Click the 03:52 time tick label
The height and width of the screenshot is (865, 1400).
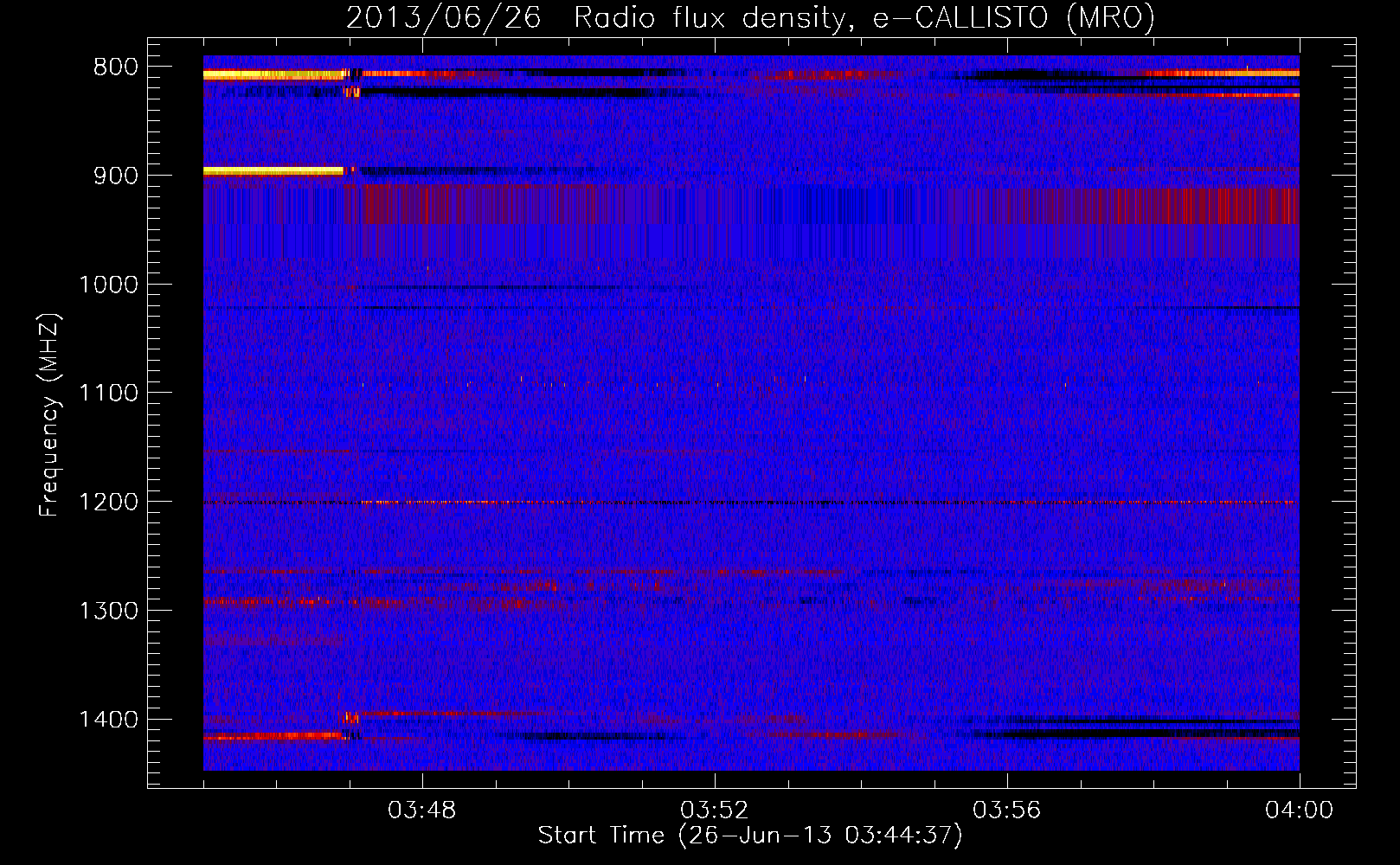pyautogui.click(x=715, y=811)
